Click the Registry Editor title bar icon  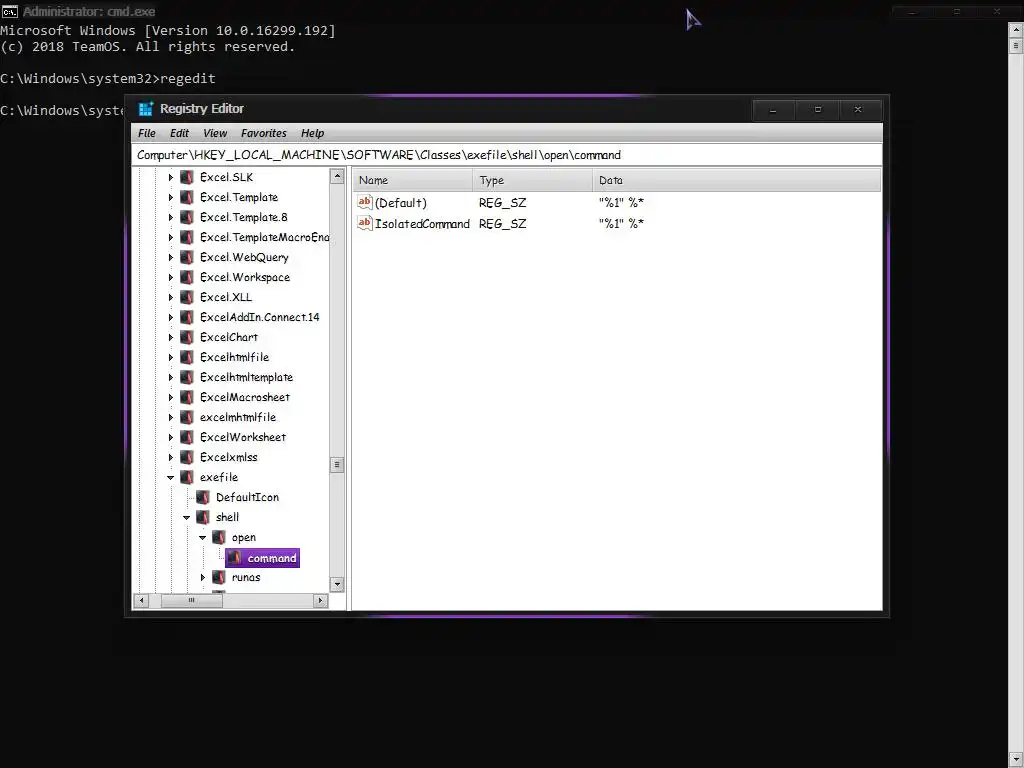click(146, 109)
